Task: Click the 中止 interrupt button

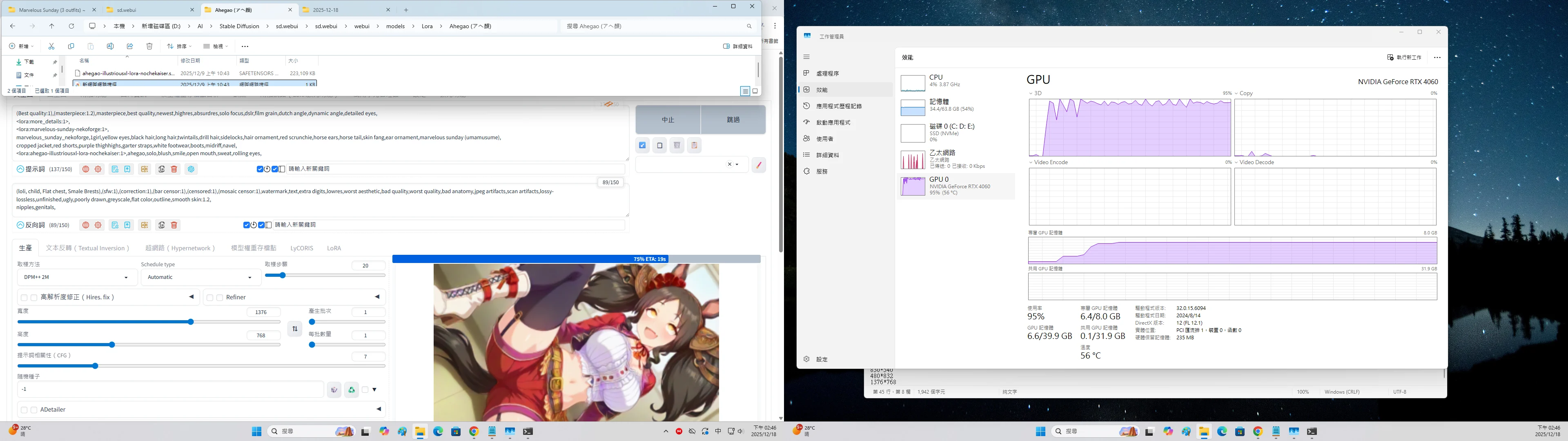Action: [x=668, y=119]
